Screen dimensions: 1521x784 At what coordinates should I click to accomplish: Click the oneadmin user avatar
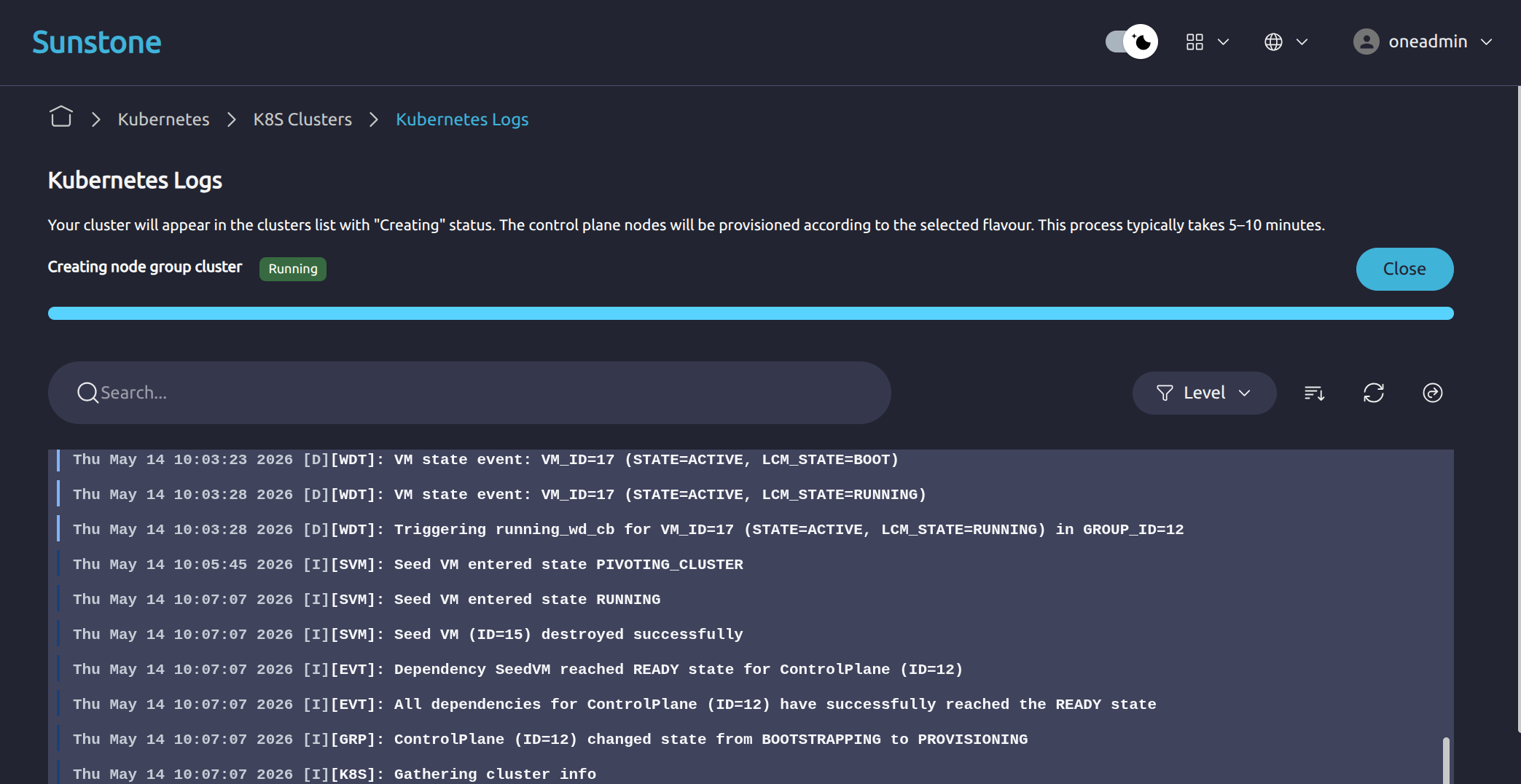click(1366, 42)
